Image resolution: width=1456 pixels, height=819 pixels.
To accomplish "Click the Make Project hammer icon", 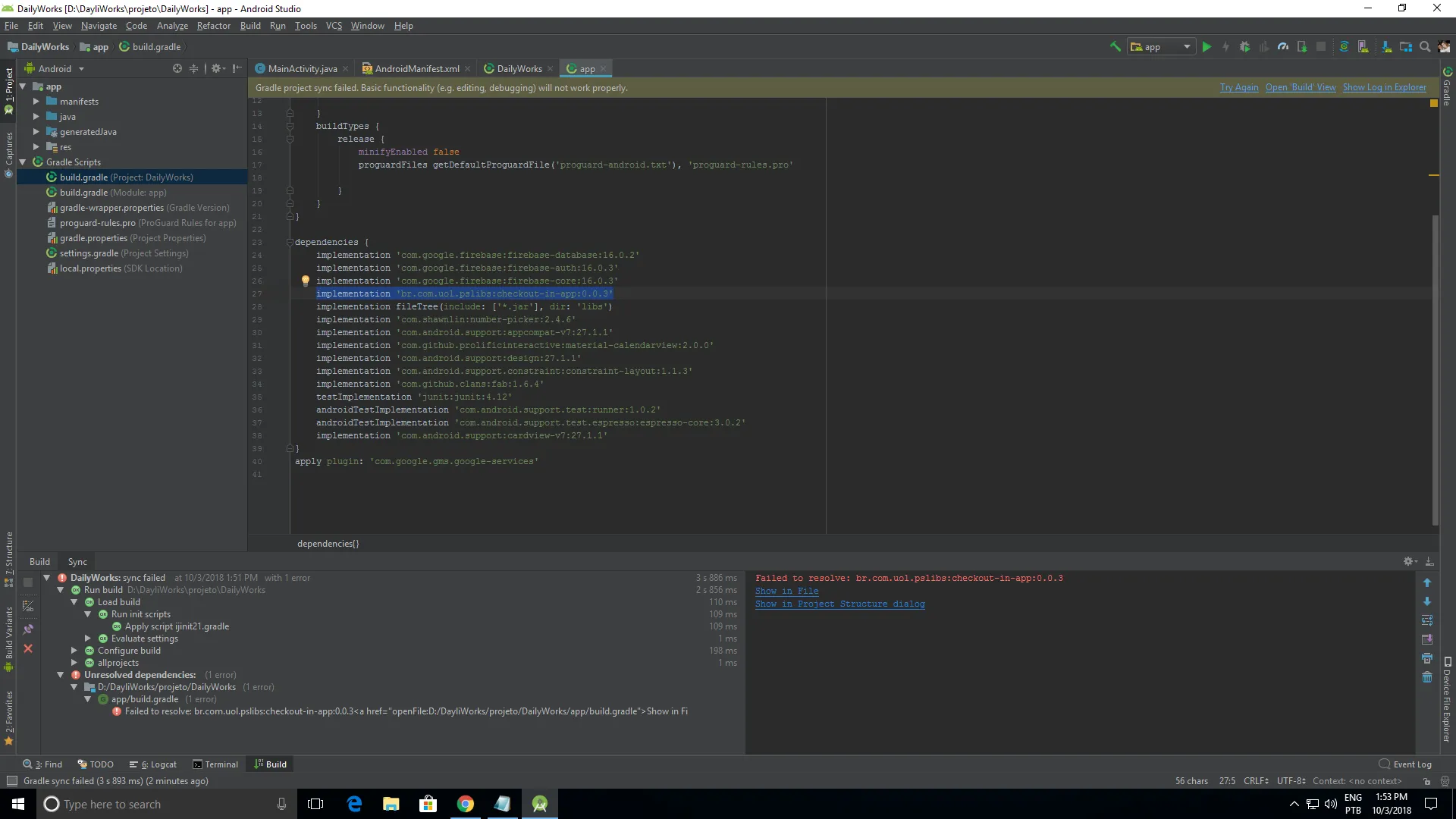I will coord(1115,47).
